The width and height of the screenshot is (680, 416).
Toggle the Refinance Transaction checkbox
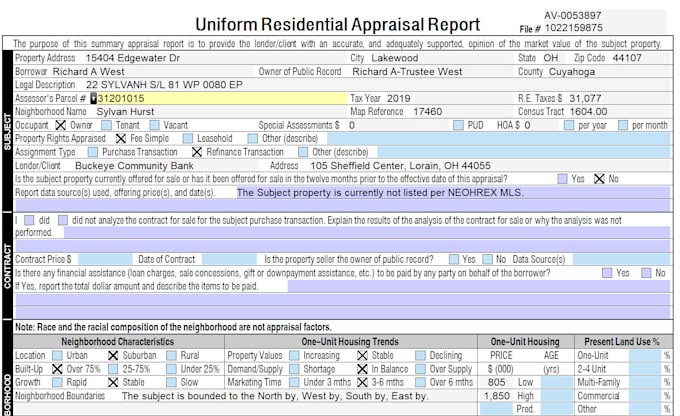coord(197,152)
